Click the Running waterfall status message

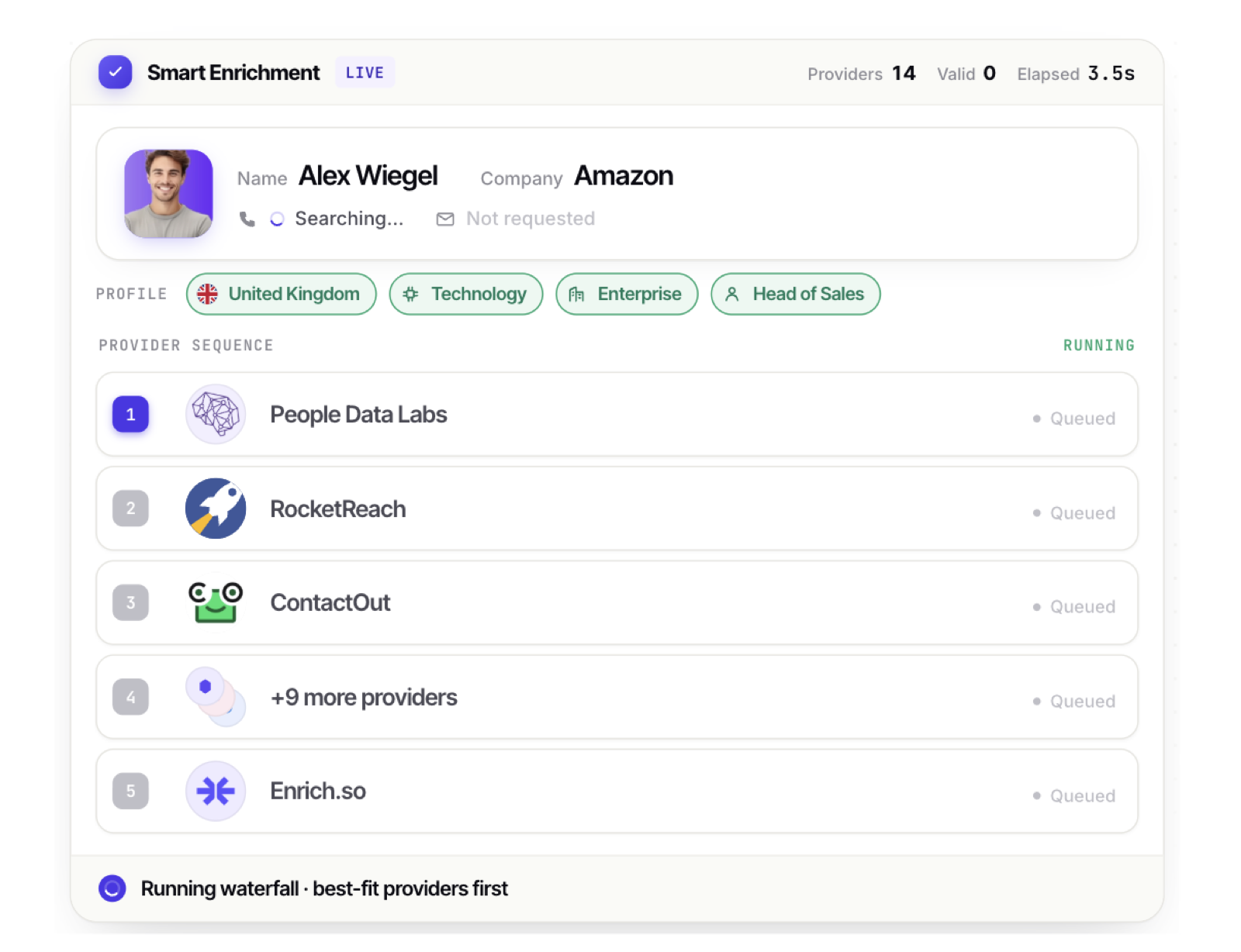click(324, 888)
